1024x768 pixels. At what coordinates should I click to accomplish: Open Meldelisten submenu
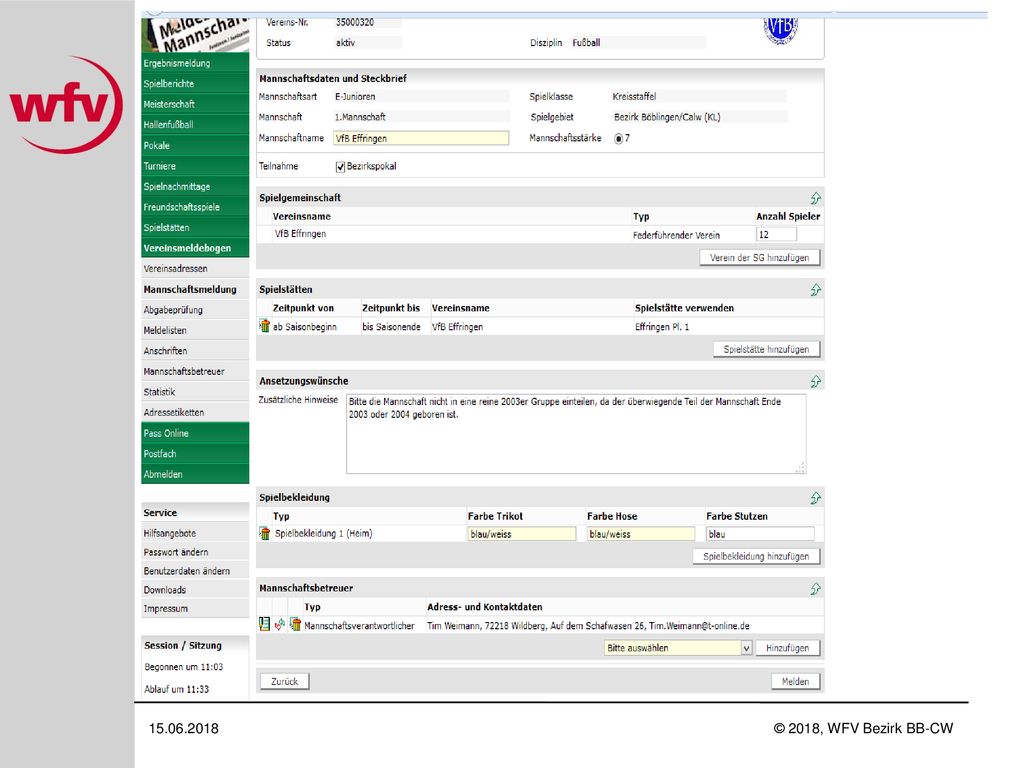pos(195,330)
